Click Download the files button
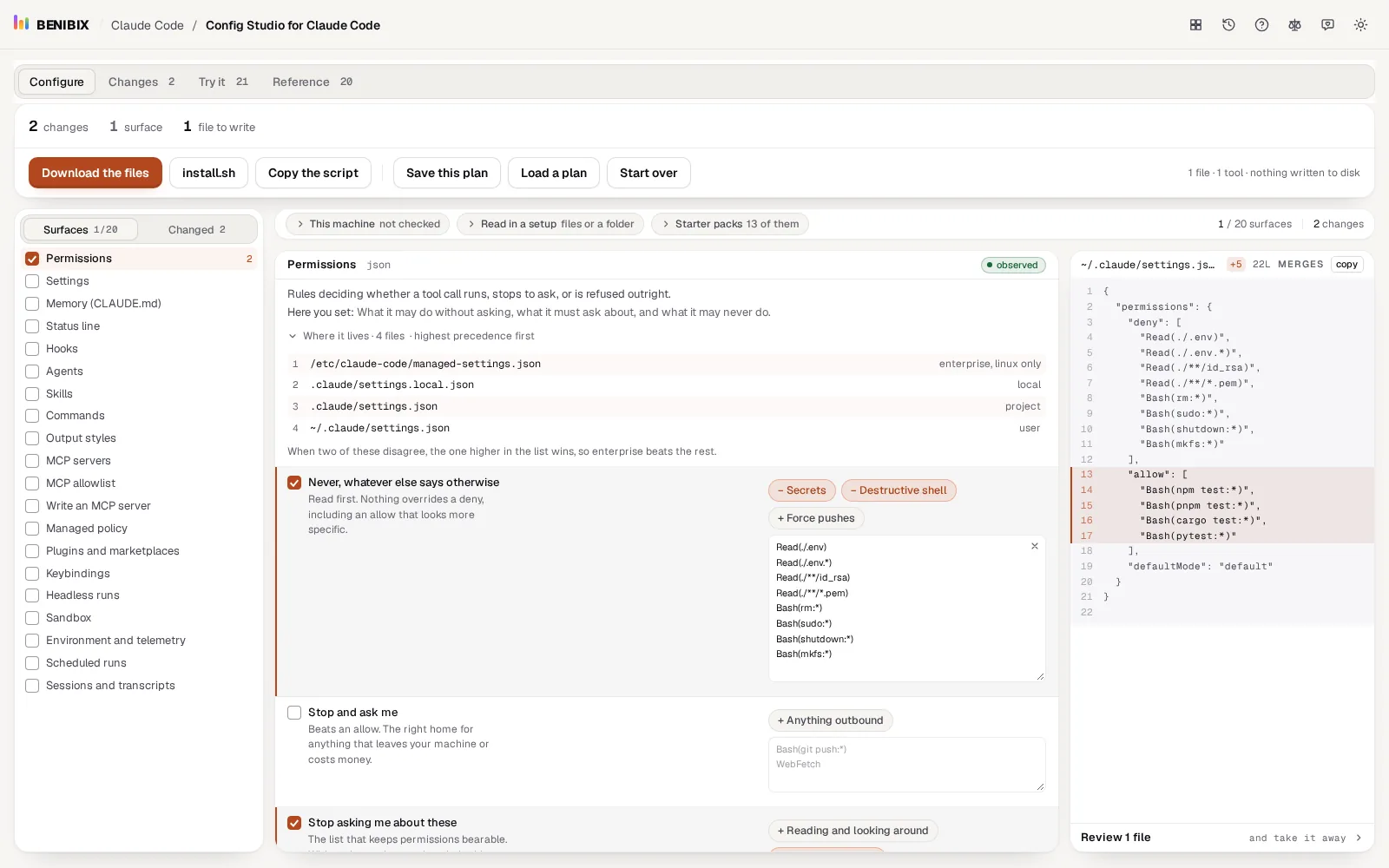This screenshot has height=868, width=1389. [x=95, y=173]
